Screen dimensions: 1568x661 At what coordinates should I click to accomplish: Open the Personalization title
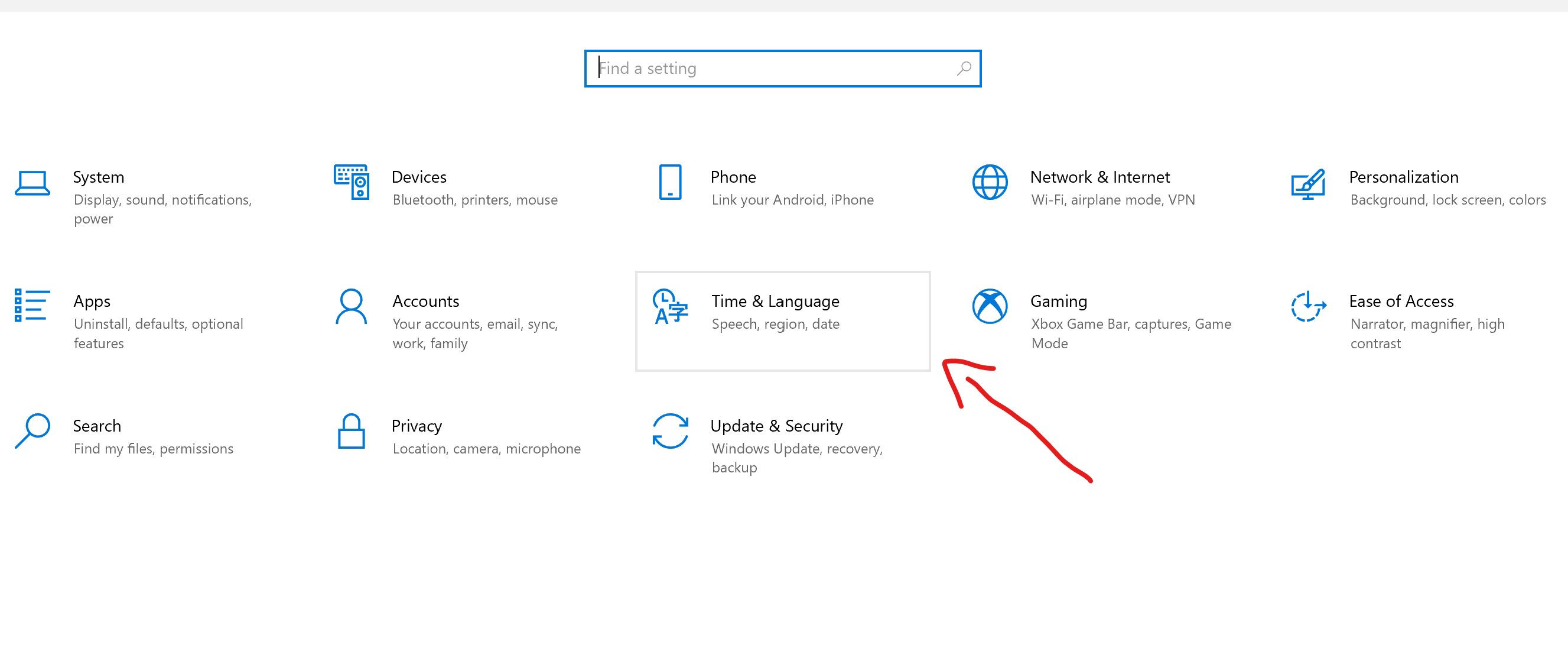pyautogui.click(x=1404, y=177)
